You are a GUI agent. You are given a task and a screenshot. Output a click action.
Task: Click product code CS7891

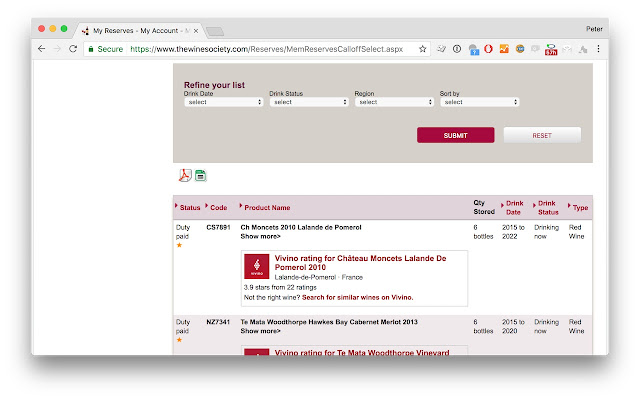pos(218,227)
